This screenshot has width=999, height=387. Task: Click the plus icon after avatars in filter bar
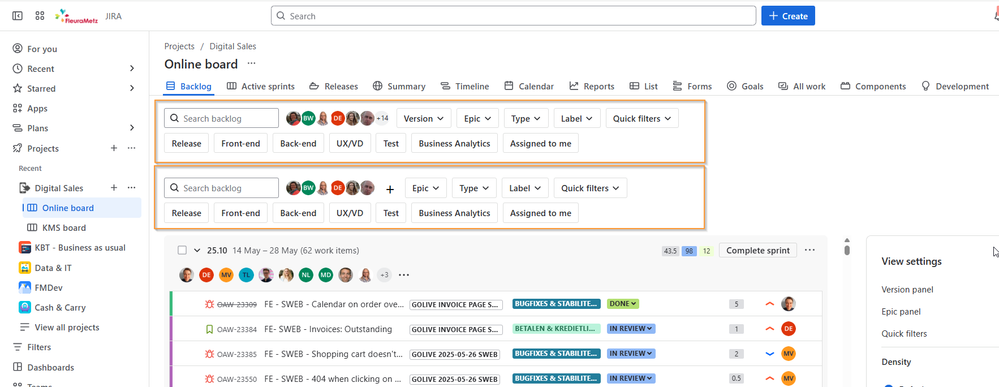(391, 189)
